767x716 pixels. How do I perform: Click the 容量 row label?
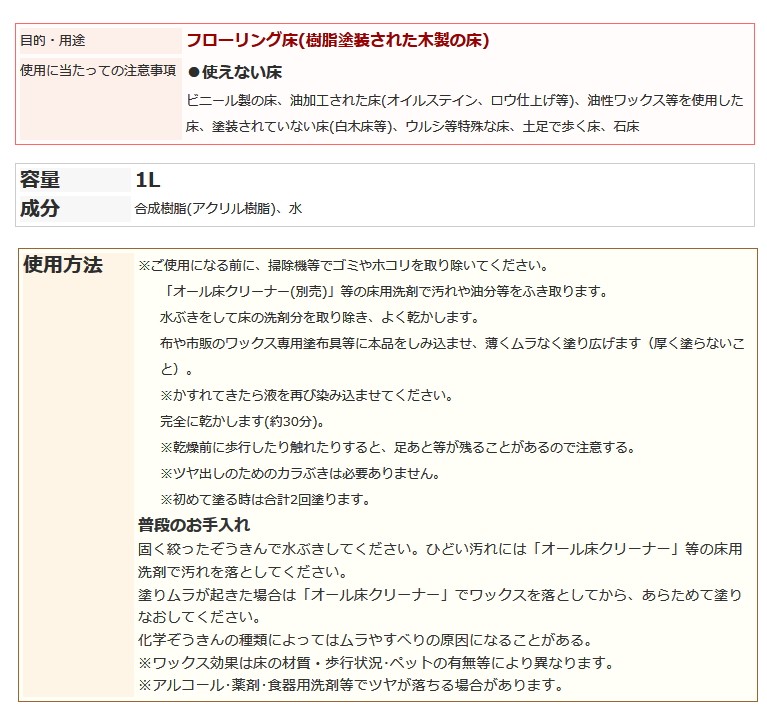point(40,180)
